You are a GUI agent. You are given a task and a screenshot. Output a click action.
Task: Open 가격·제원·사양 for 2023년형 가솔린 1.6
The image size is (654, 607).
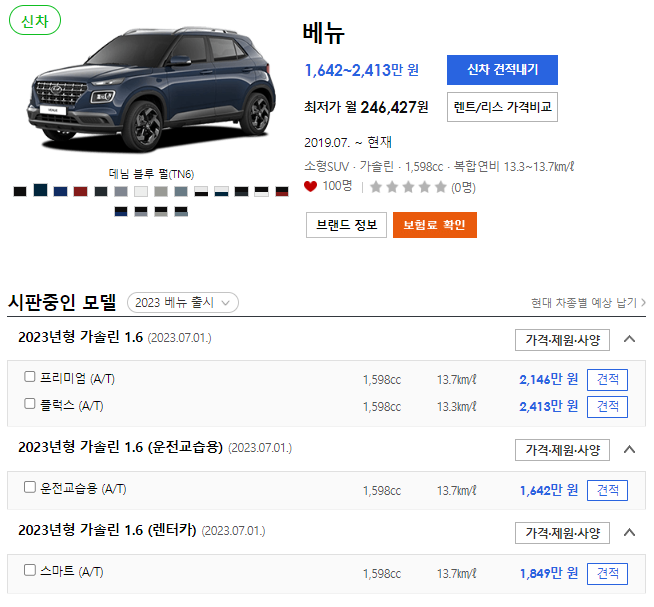tap(562, 340)
